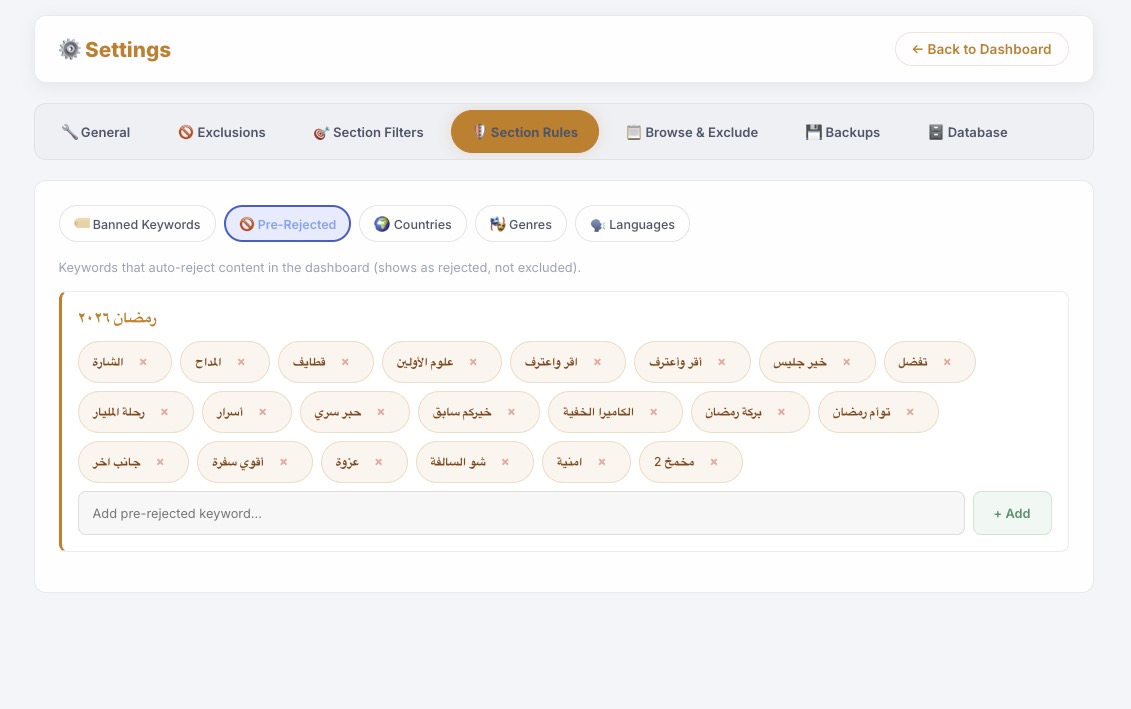
Task: Click the مخمخ 2 keyword label
Action: tap(674, 462)
